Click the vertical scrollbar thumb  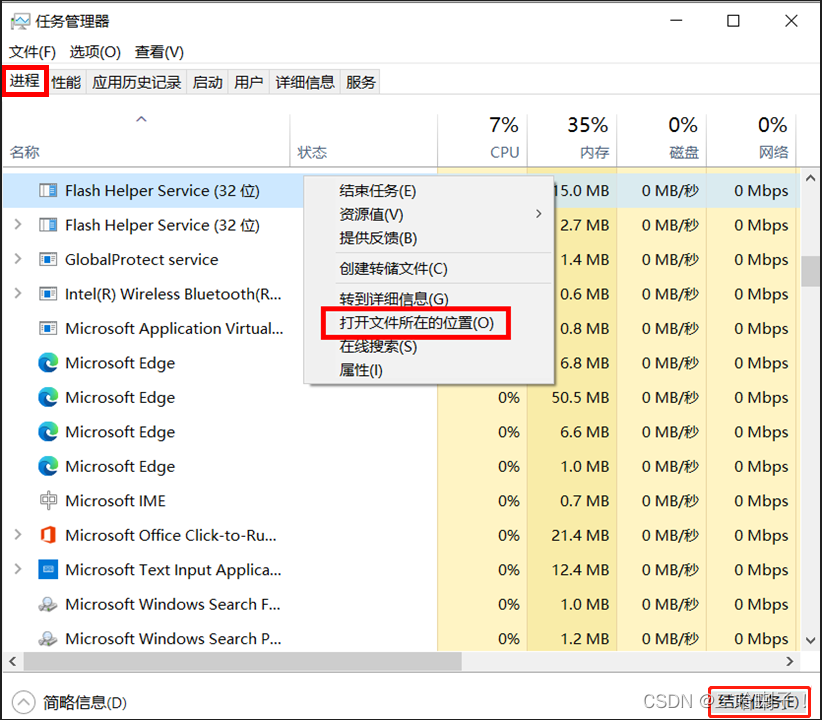(x=810, y=271)
